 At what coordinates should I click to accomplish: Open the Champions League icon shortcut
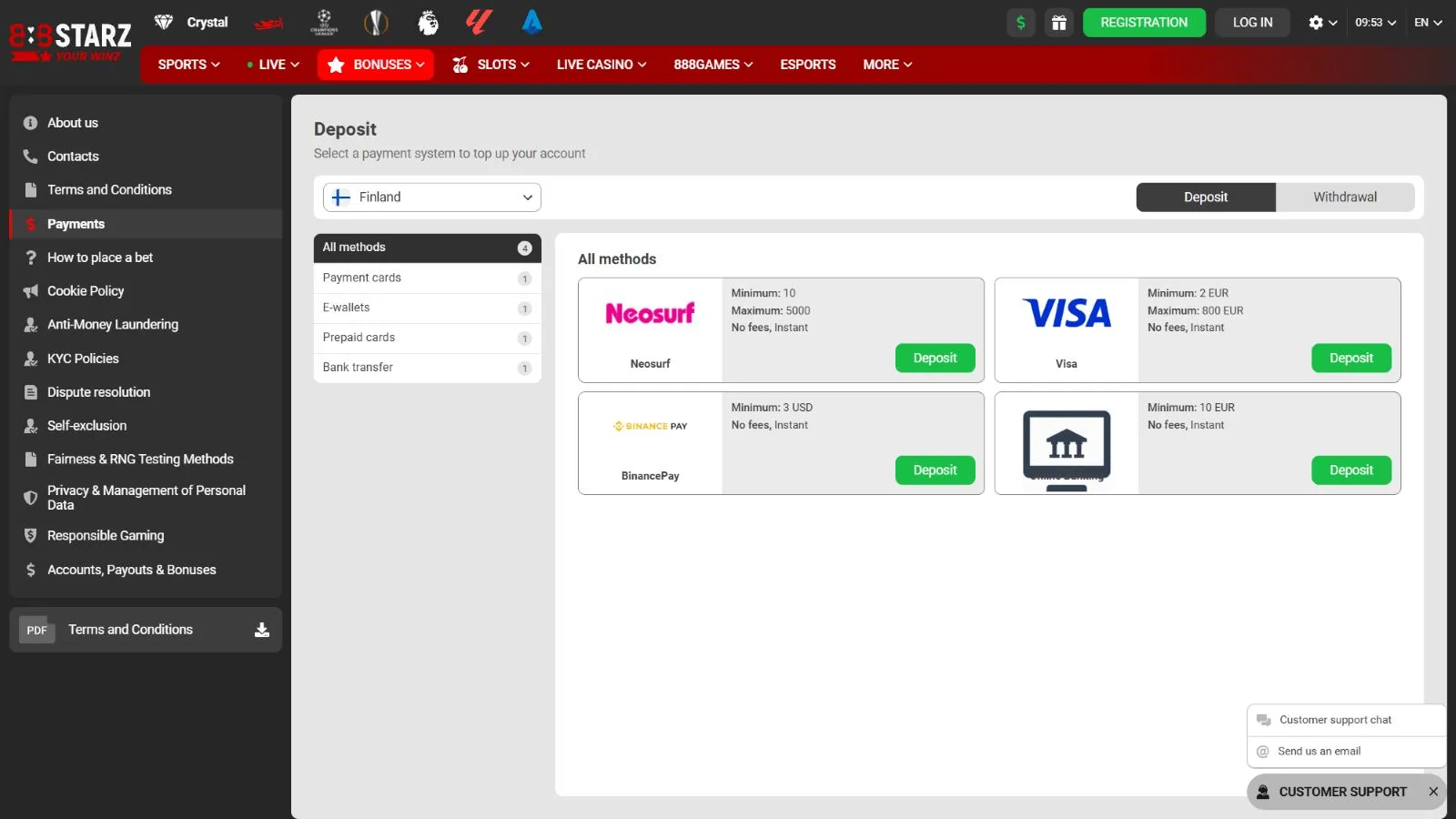[324, 22]
